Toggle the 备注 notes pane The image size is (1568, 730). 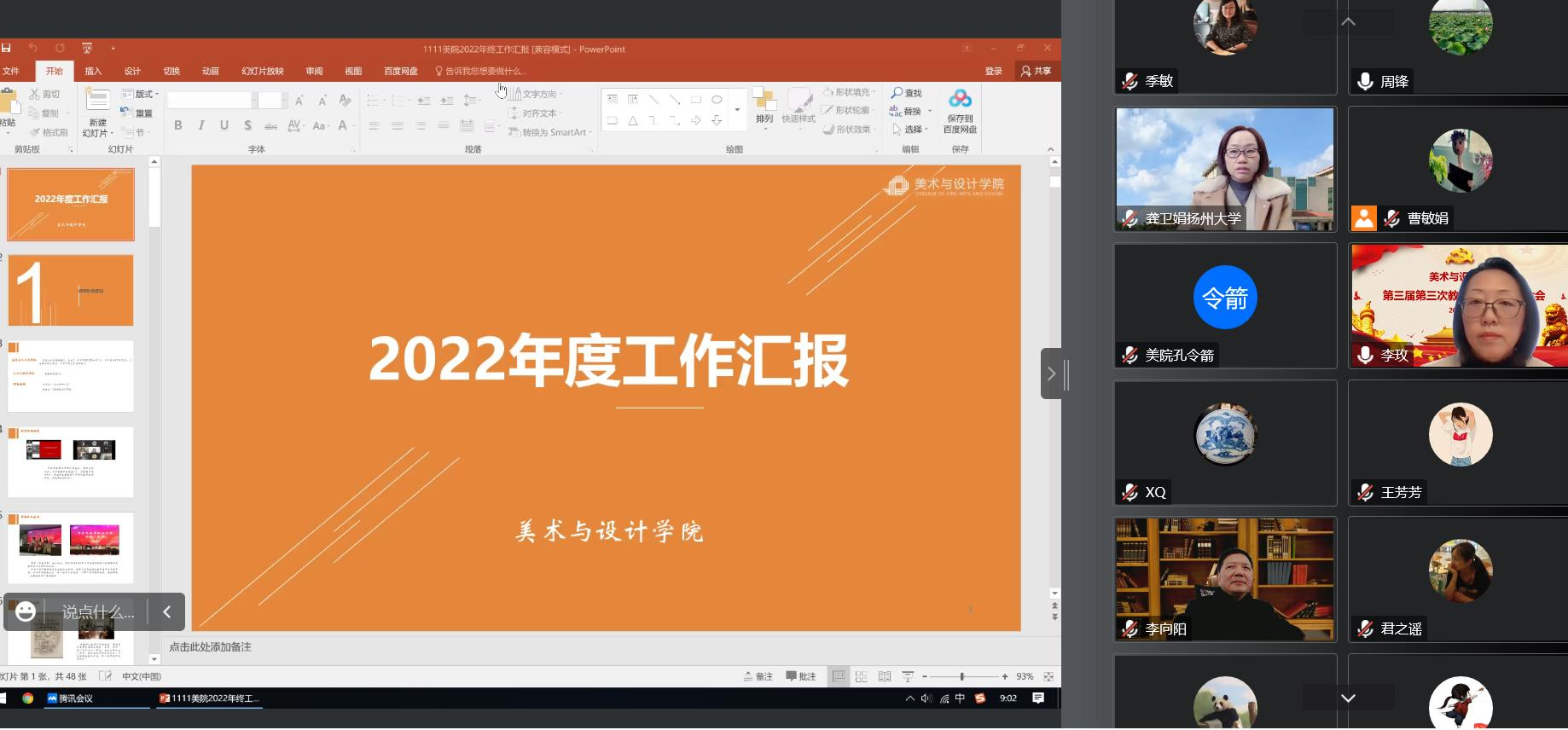click(x=758, y=676)
